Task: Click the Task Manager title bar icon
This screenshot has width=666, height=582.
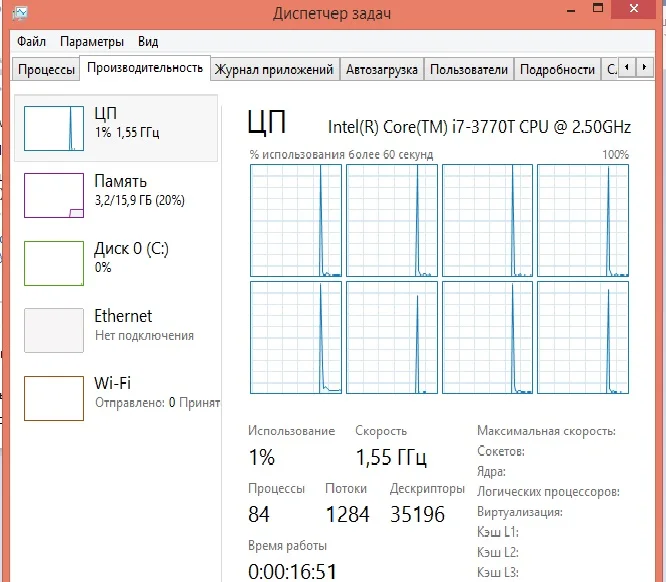Action: (20, 13)
